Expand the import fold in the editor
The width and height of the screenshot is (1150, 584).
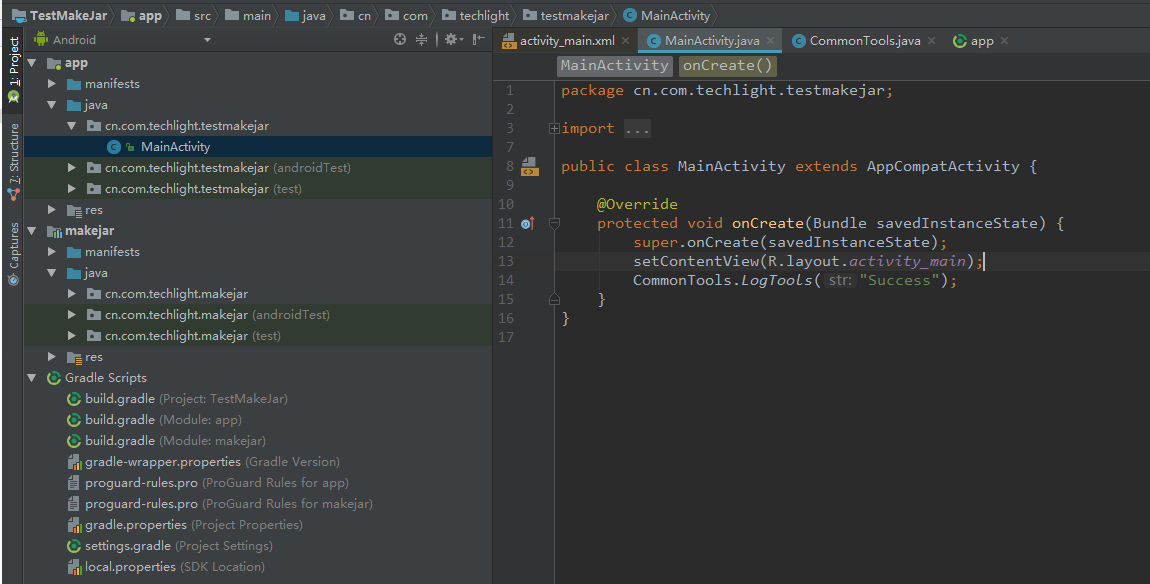pos(554,128)
